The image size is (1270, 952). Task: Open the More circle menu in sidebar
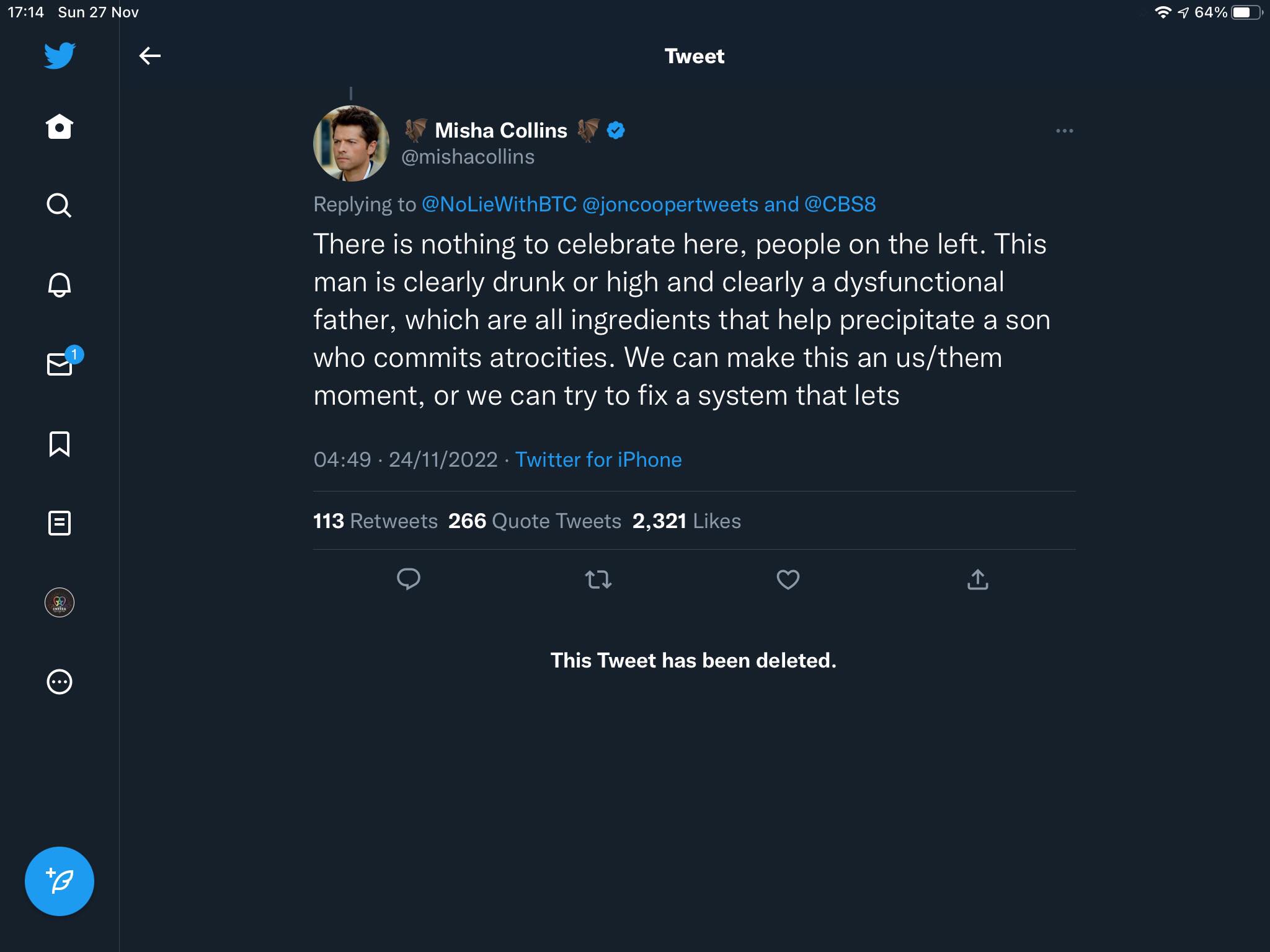click(x=60, y=682)
